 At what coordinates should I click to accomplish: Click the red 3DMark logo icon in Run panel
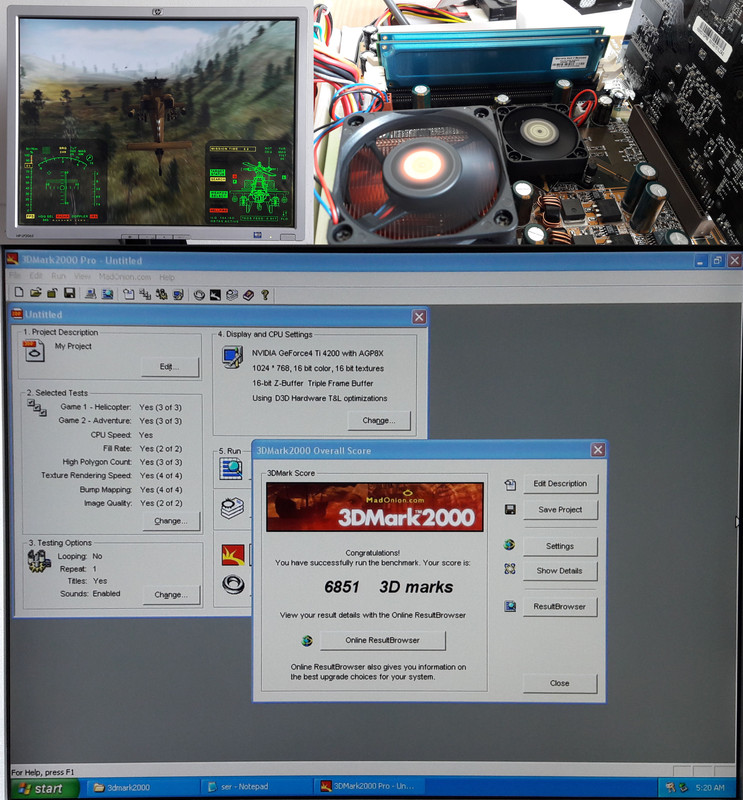point(233,555)
